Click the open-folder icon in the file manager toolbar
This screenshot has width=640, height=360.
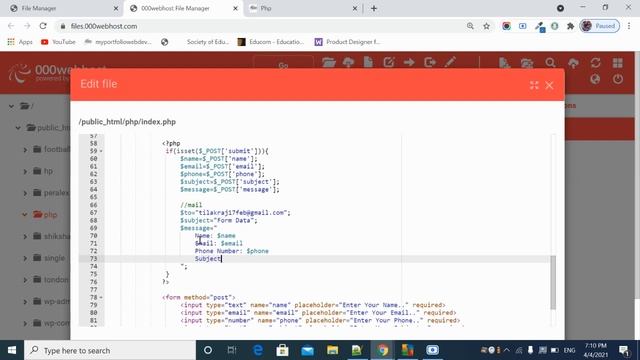pyautogui.click(x=329, y=62)
